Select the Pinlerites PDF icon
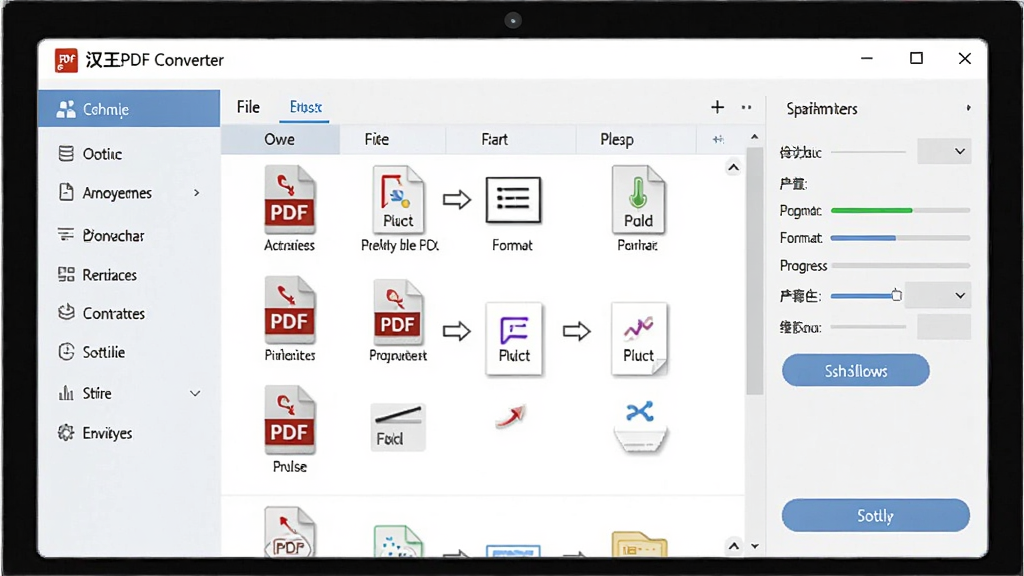This screenshot has height=576, width=1024. click(x=289, y=310)
